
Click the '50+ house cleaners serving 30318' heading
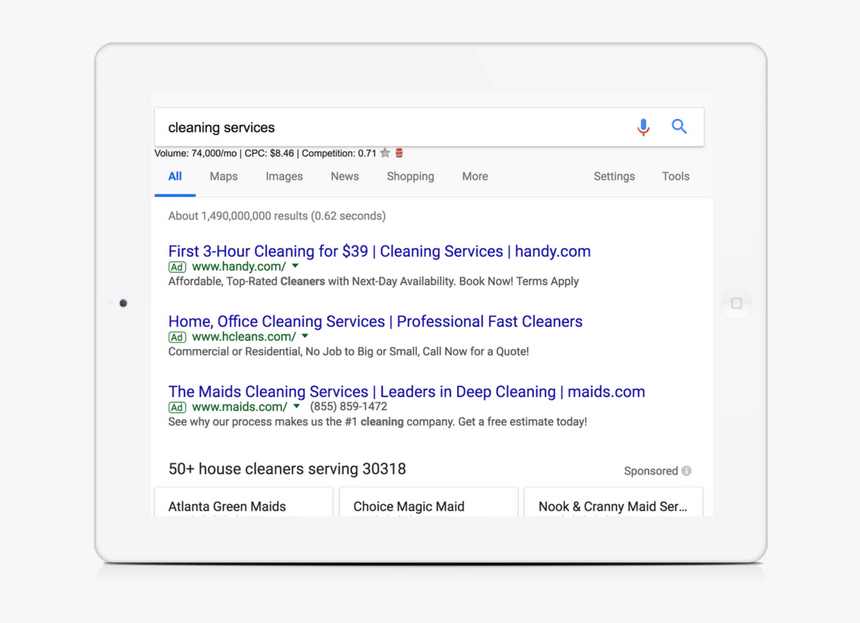coord(287,469)
